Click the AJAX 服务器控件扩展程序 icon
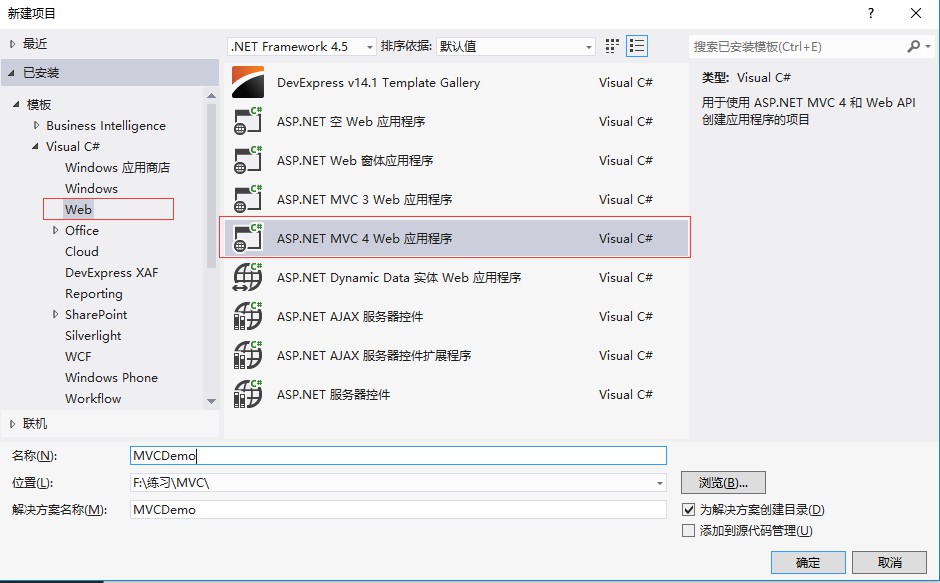The height and width of the screenshot is (583, 940). [x=248, y=355]
